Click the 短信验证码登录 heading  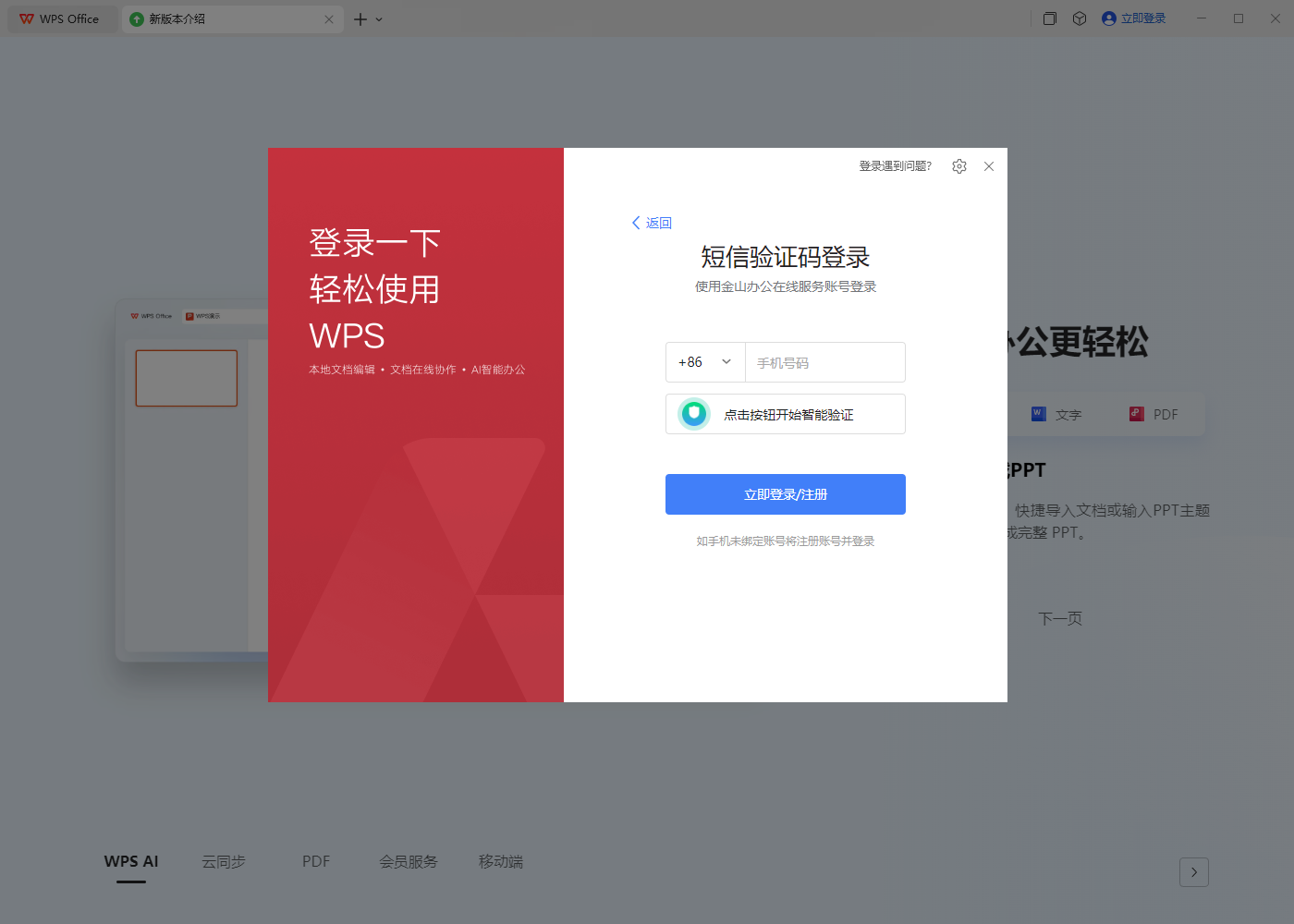click(x=786, y=257)
